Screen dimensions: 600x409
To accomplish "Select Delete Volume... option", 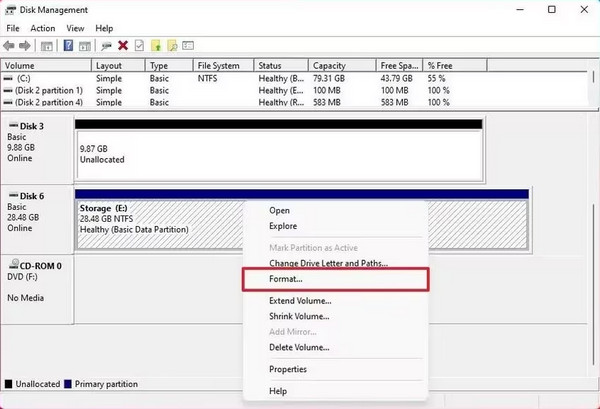I will click(335, 347).
